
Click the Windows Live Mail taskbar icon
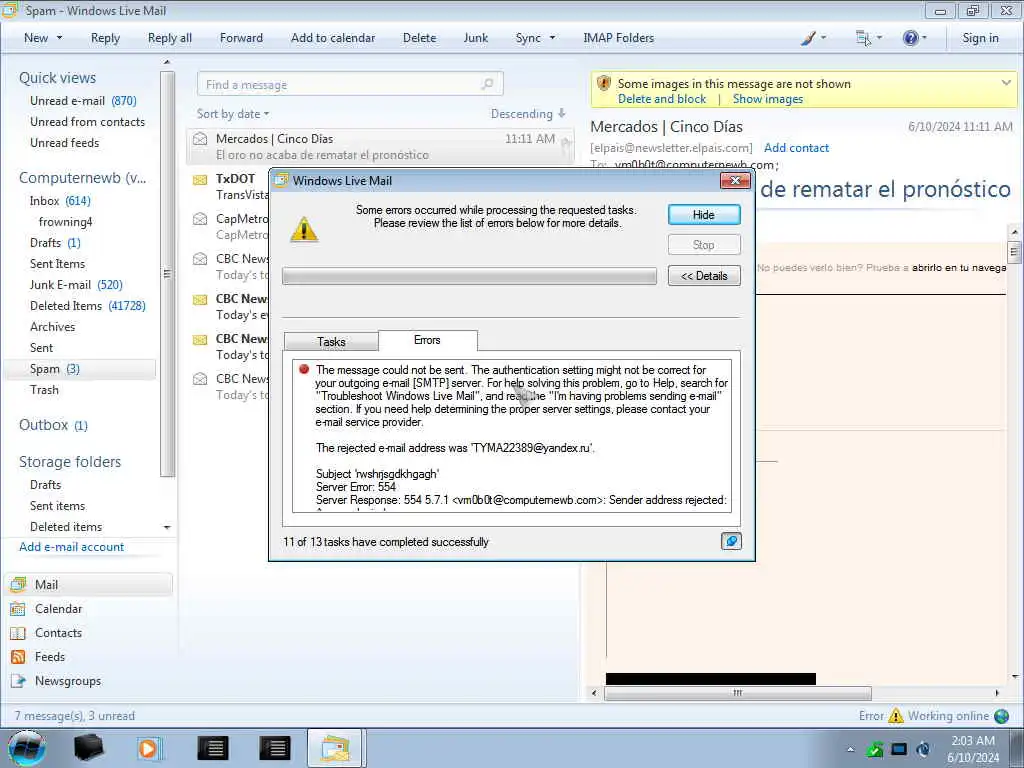click(x=334, y=748)
